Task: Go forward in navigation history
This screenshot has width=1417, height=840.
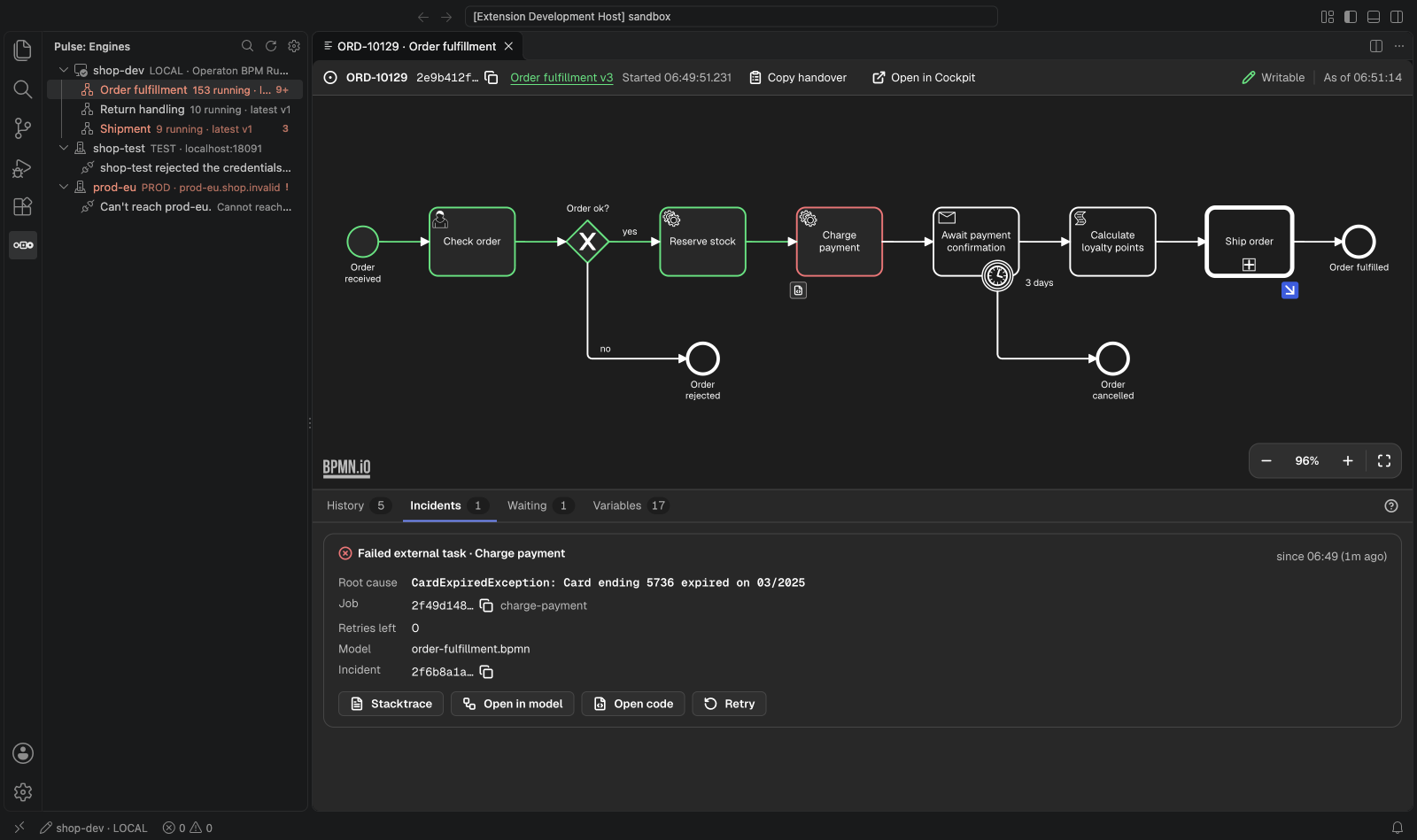Action: pos(446,17)
